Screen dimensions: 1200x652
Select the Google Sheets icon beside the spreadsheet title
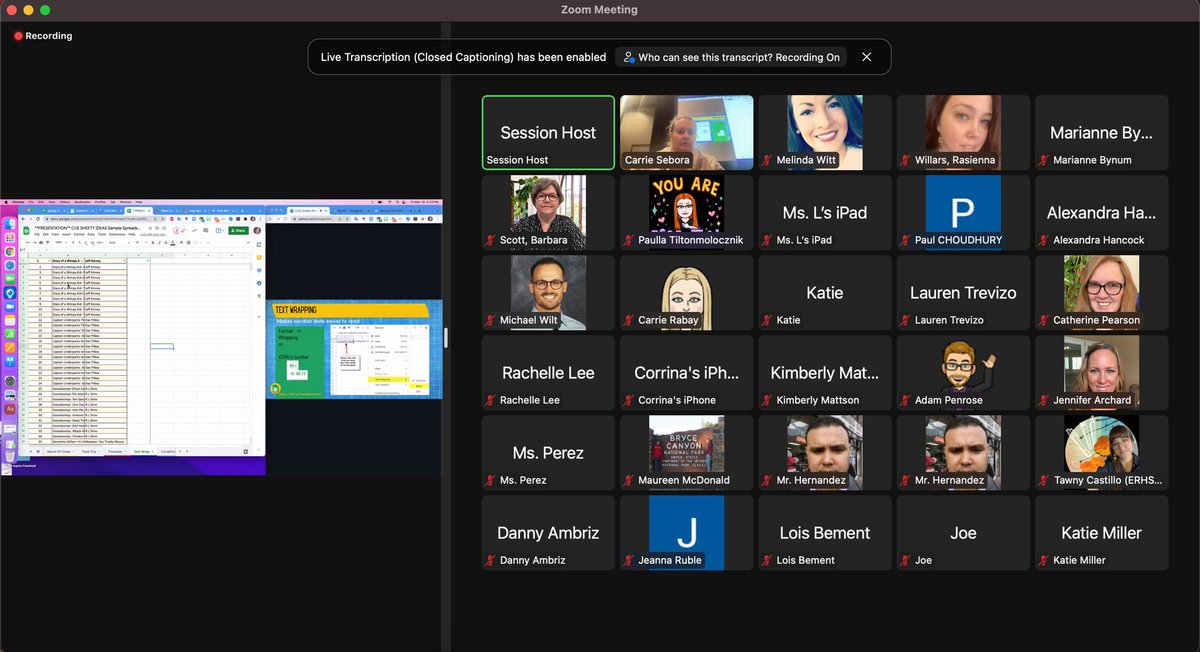26,230
